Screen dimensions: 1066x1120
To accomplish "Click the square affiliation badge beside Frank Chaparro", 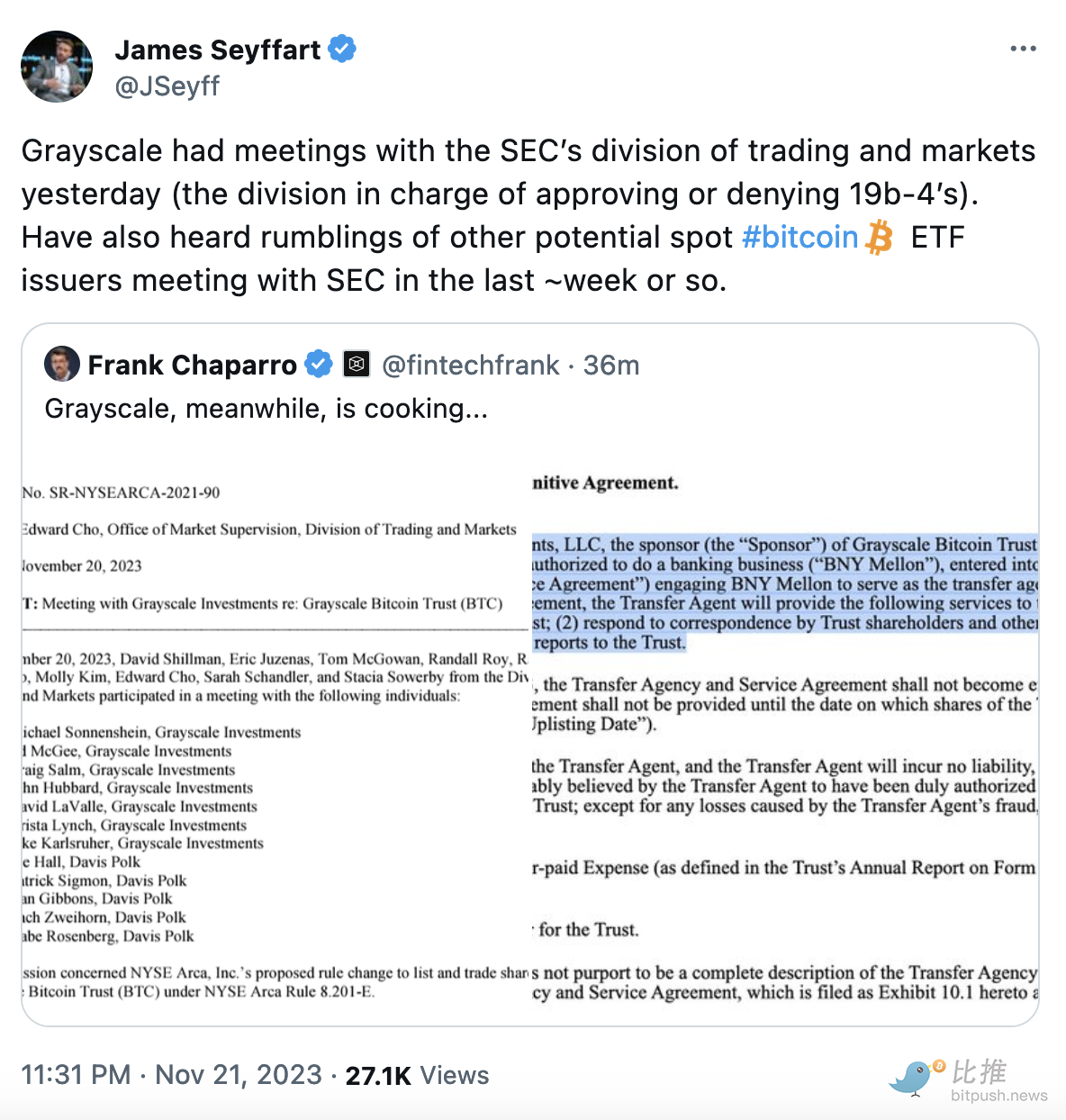I will (357, 365).
